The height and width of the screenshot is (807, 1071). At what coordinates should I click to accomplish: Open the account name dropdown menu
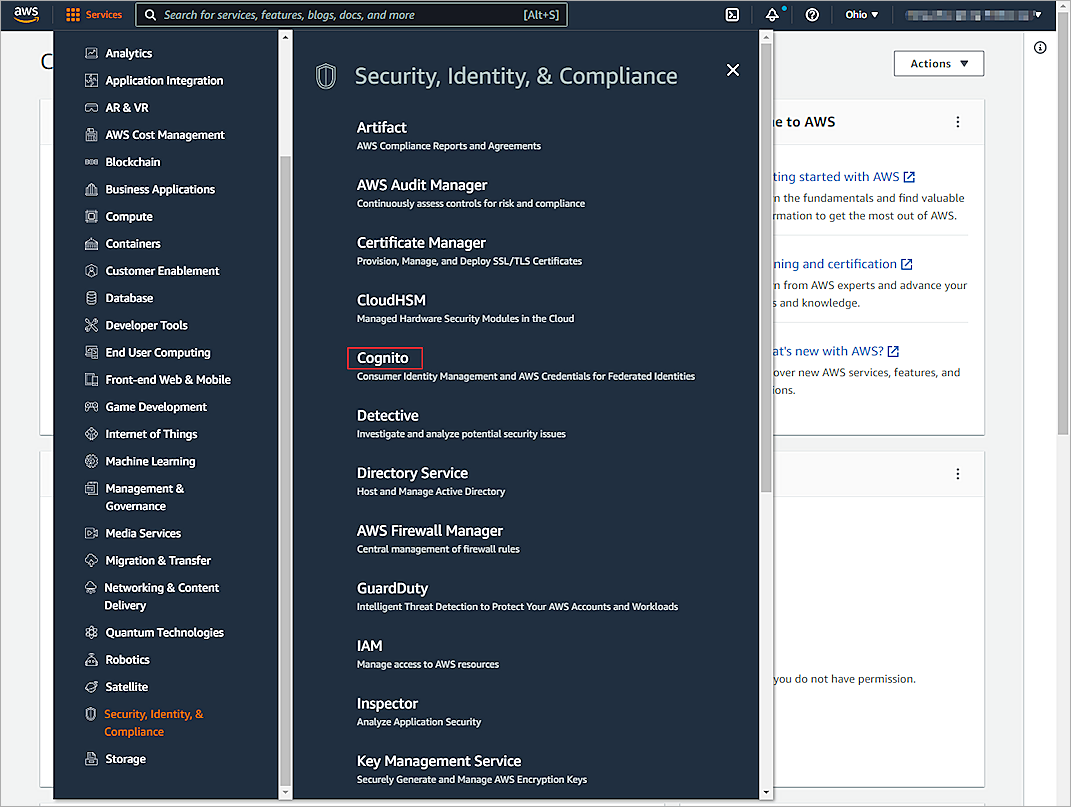pyautogui.click(x=975, y=15)
